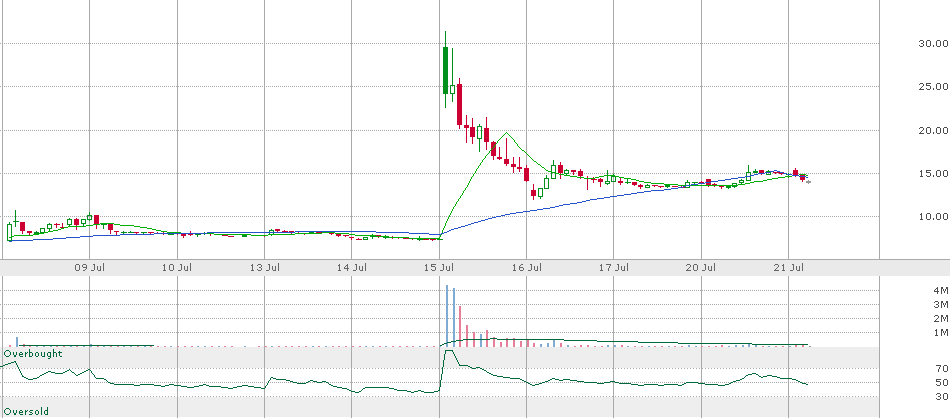
Task: Click the 09 Jul date label
Action: [91, 267]
